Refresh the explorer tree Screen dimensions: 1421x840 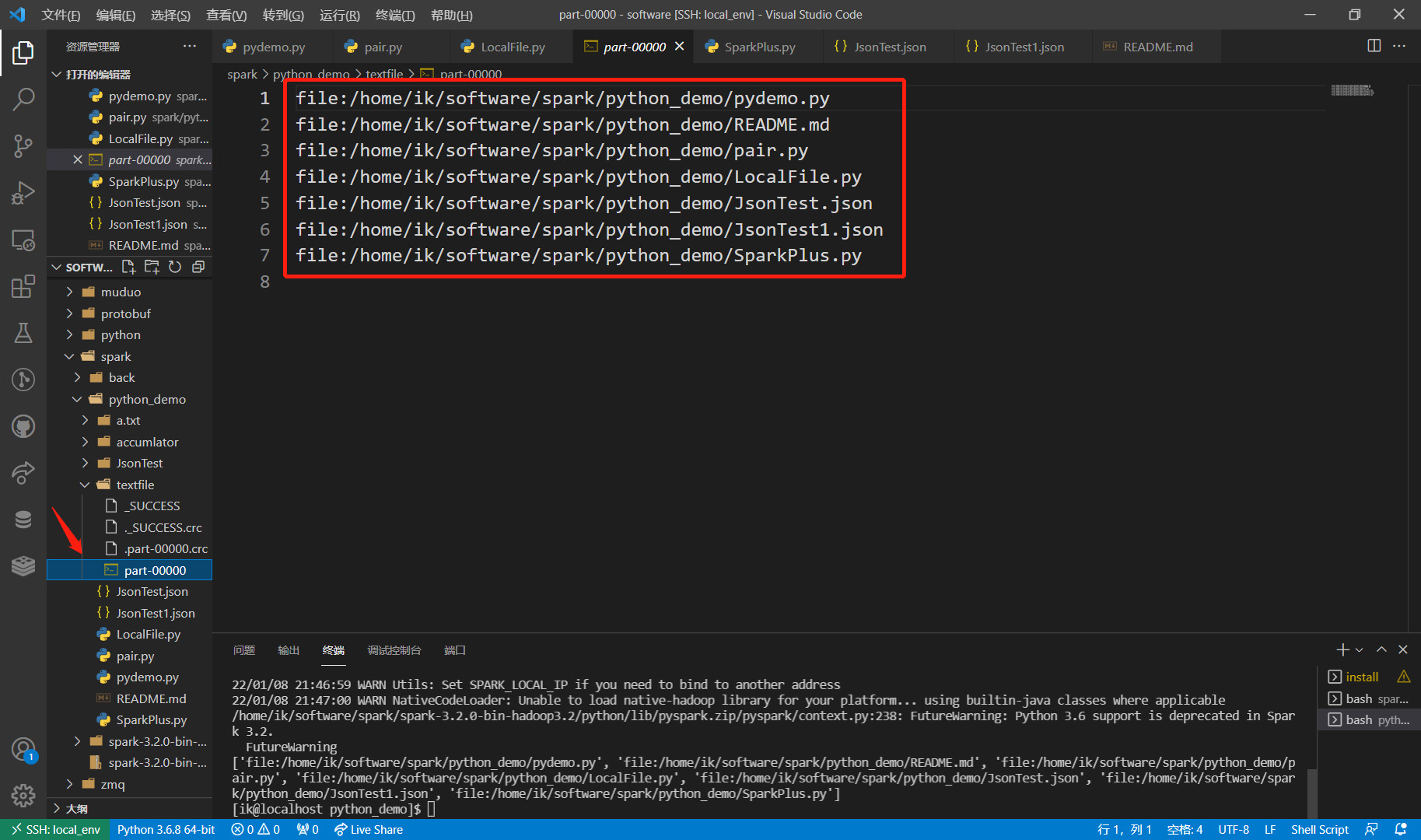pyautogui.click(x=175, y=267)
